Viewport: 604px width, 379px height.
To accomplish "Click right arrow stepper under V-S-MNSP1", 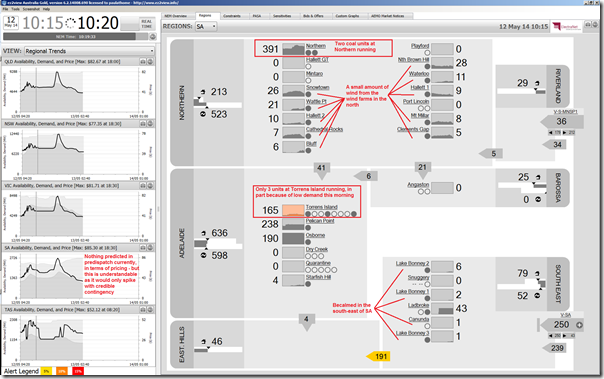I will [x=564, y=132].
